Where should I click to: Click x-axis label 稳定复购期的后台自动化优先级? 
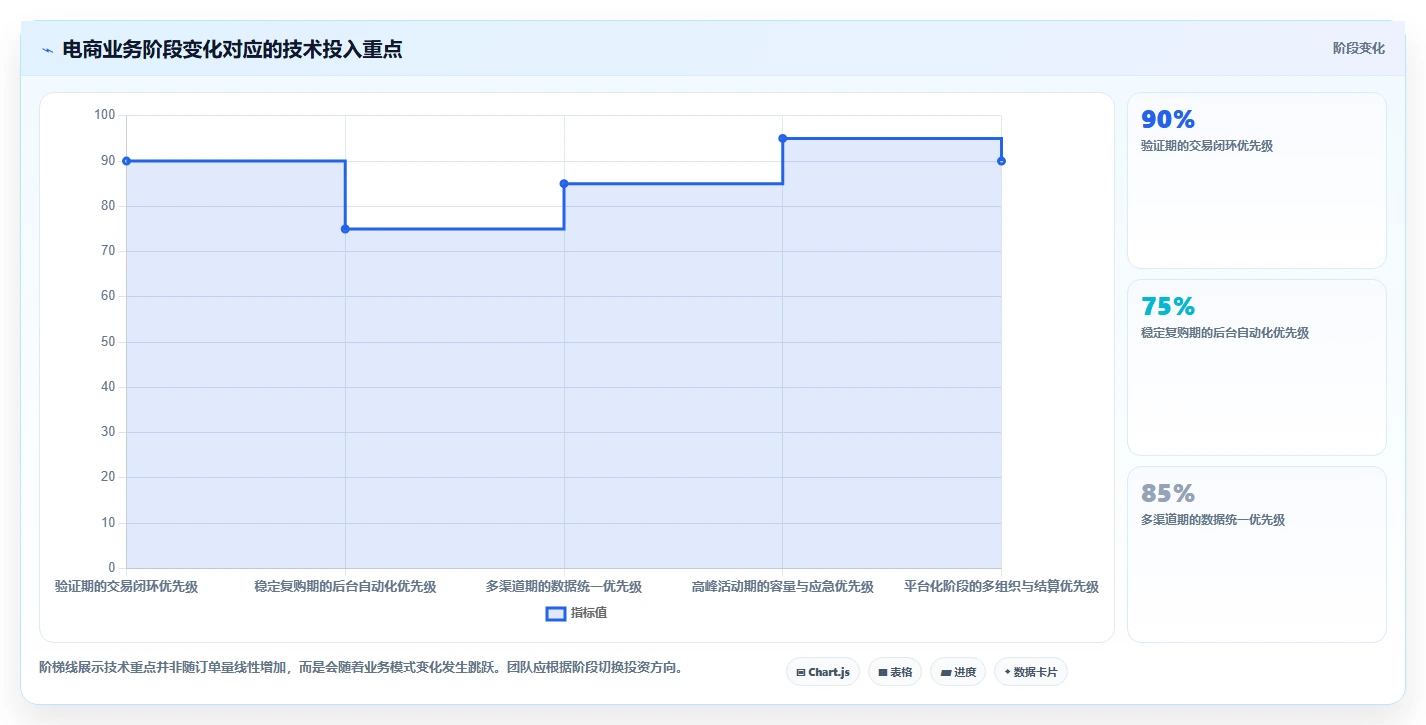(x=345, y=586)
